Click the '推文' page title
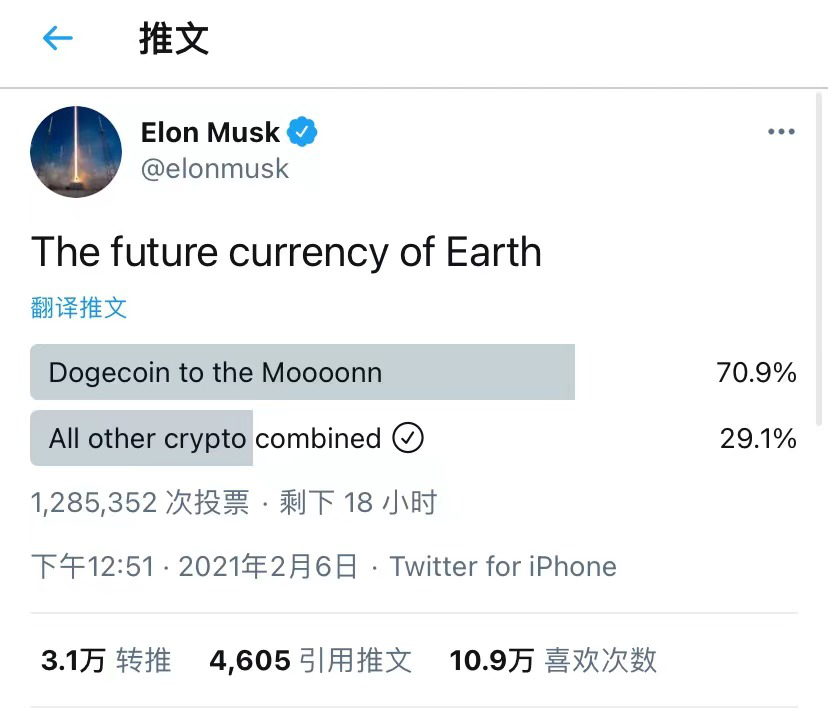 (x=173, y=38)
